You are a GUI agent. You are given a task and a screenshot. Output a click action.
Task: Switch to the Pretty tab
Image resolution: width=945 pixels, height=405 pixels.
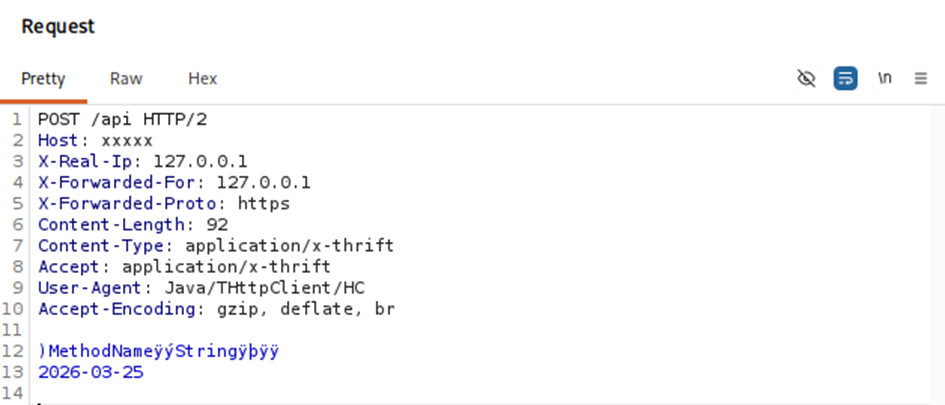click(43, 78)
